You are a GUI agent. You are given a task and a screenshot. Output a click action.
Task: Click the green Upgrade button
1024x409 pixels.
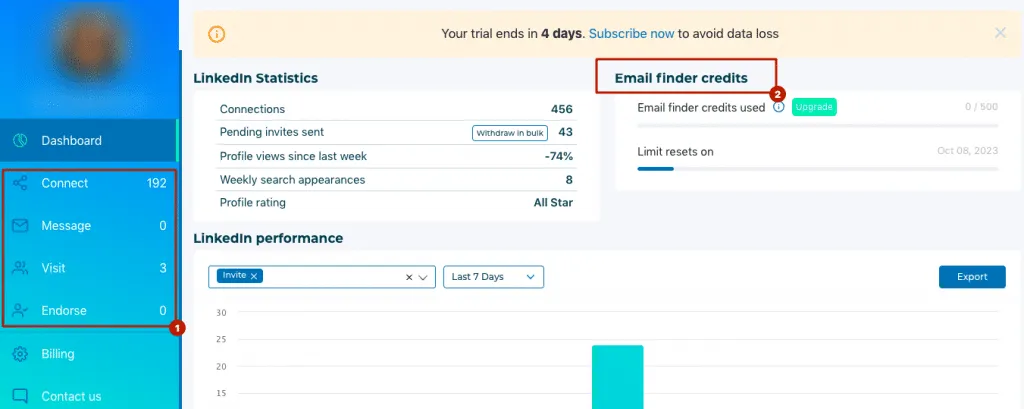tap(814, 107)
